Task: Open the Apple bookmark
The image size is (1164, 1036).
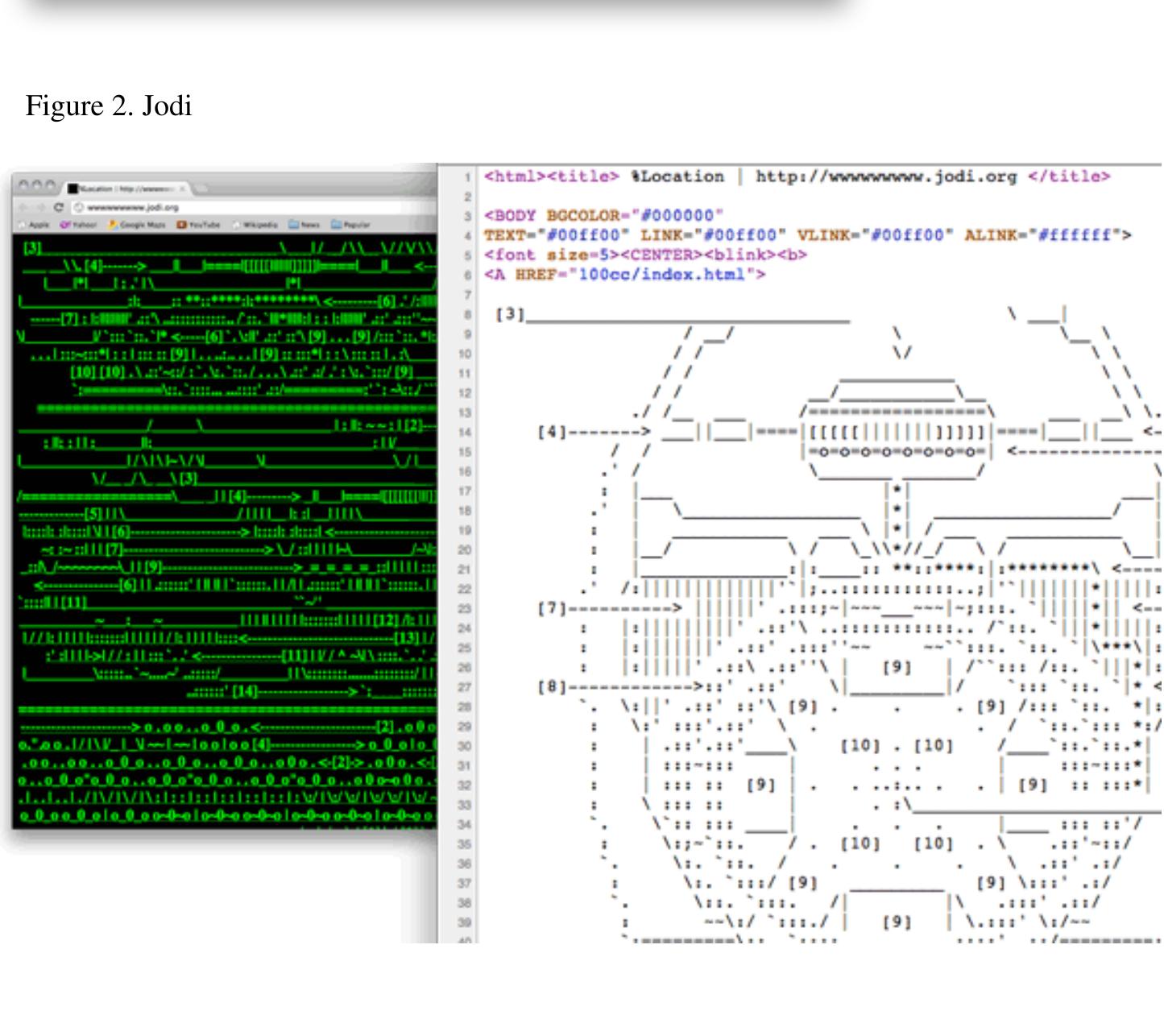Action: (34, 225)
